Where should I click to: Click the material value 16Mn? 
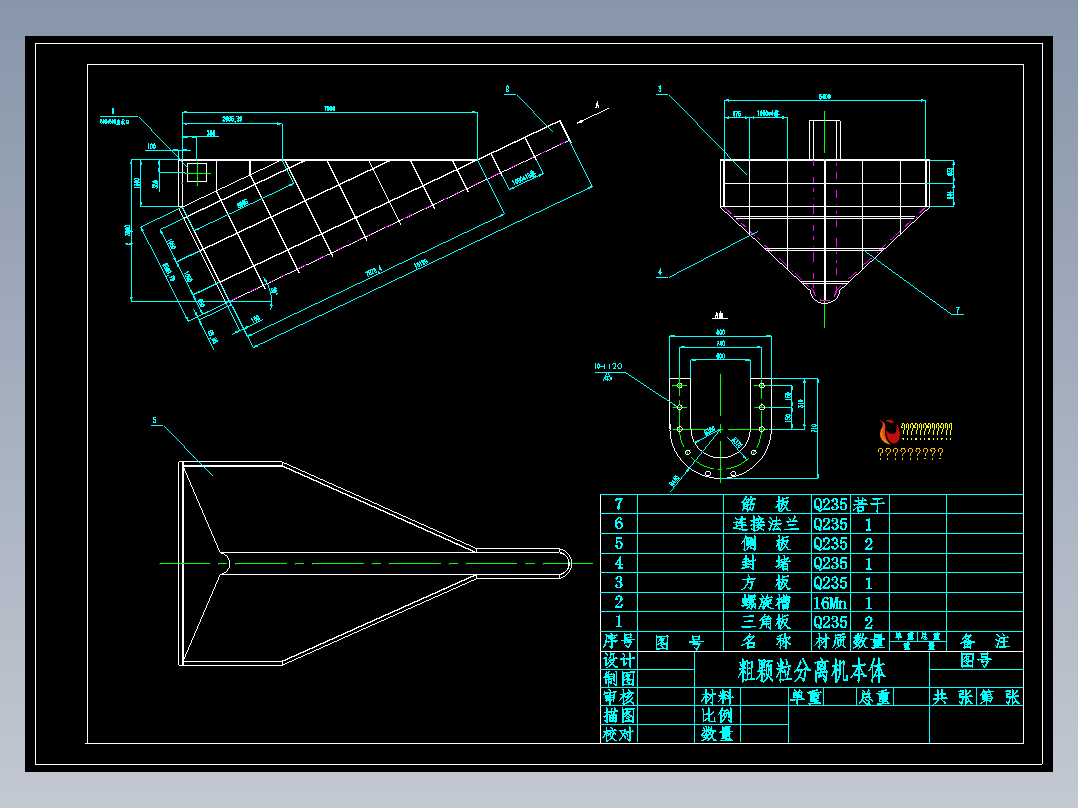(x=830, y=603)
